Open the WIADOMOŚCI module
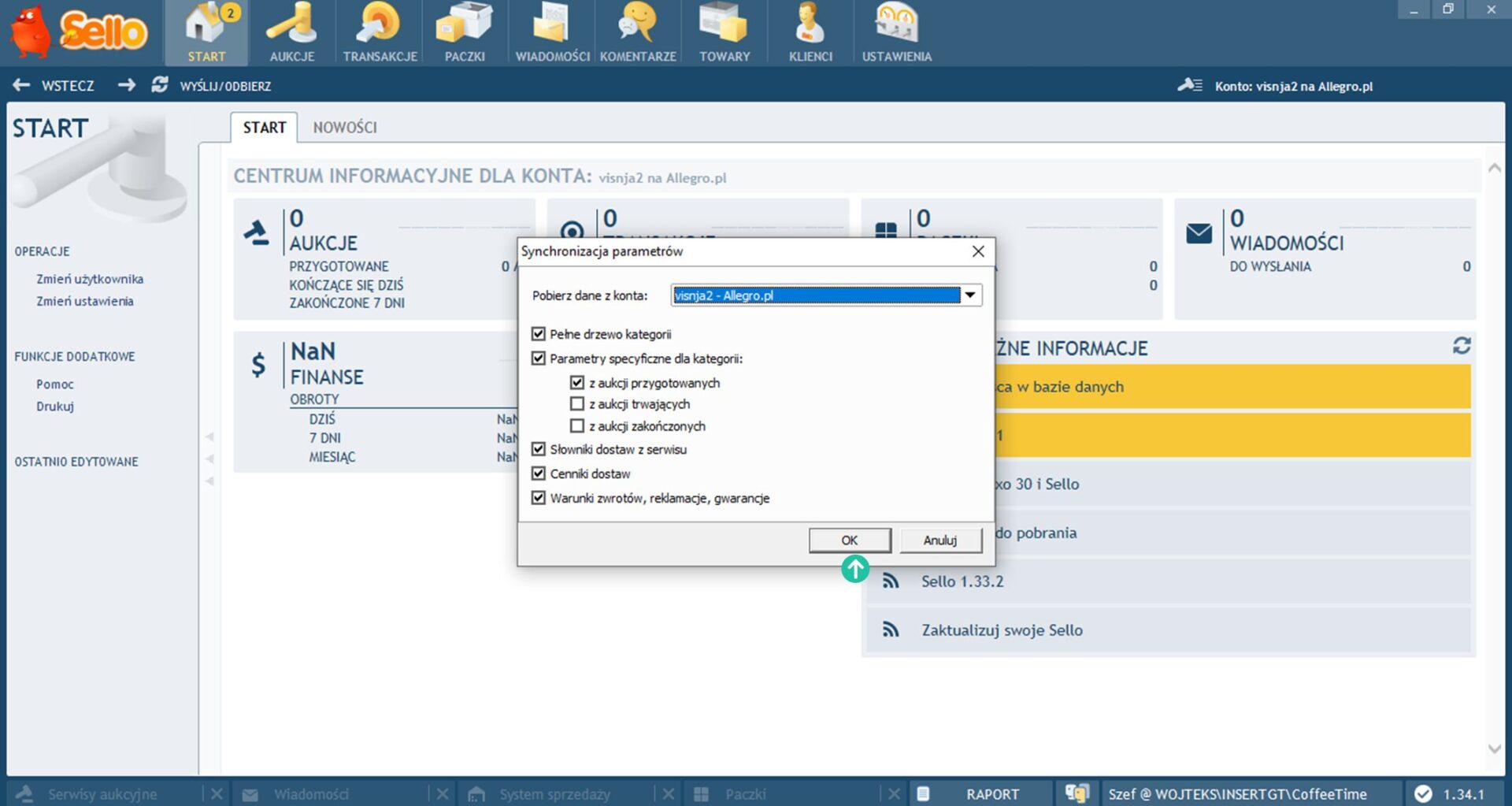Image resolution: width=1512 pixels, height=806 pixels. 552,33
